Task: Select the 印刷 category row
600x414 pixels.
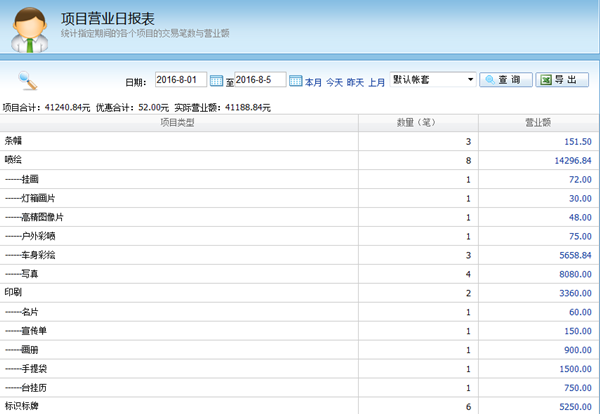Action: [x=15, y=292]
